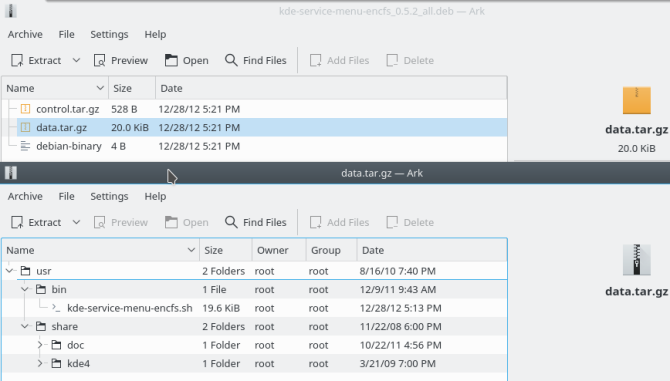Click '19.6 KiB' size cell
This screenshot has width=670, height=381.
[221, 308]
